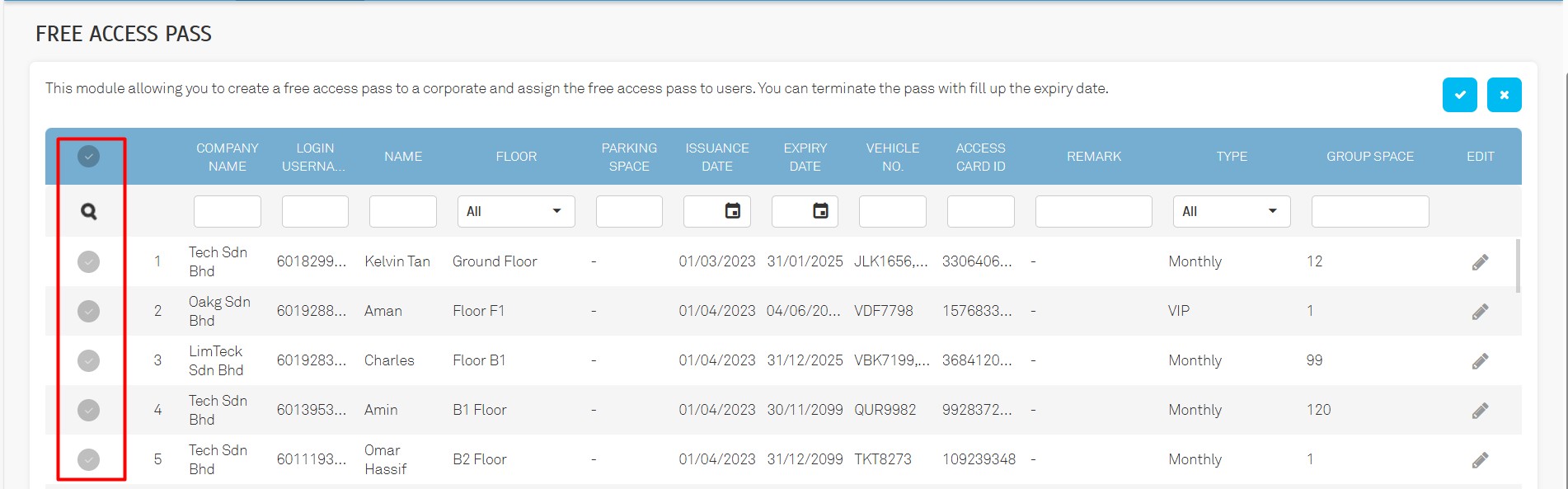
Task: Click the Company Name column header
Action: pyautogui.click(x=227, y=157)
